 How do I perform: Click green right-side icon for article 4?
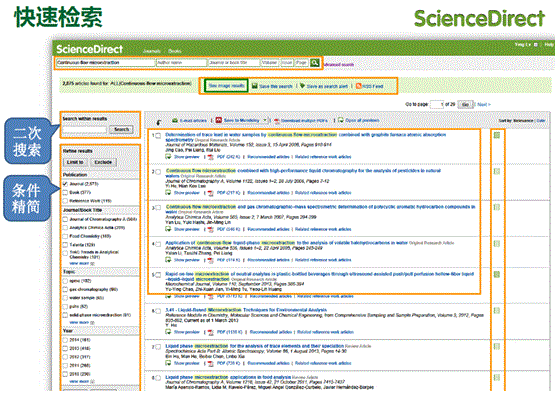tap(497, 244)
